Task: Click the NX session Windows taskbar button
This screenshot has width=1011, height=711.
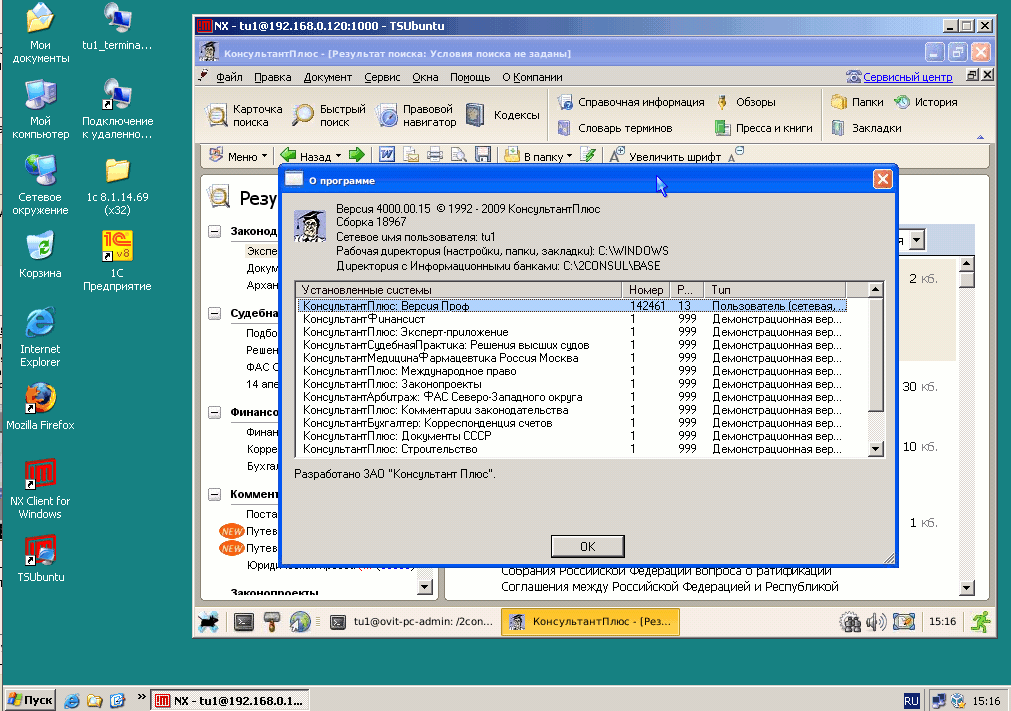Action: pyautogui.click(x=230, y=701)
